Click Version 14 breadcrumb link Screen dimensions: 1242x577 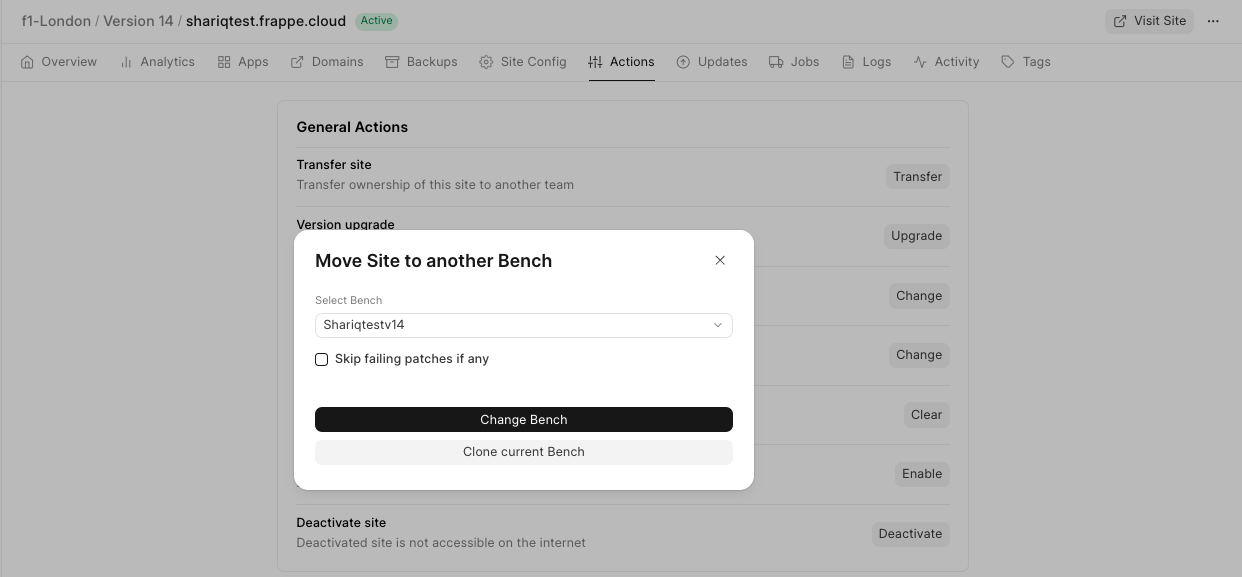coord(138,21)
